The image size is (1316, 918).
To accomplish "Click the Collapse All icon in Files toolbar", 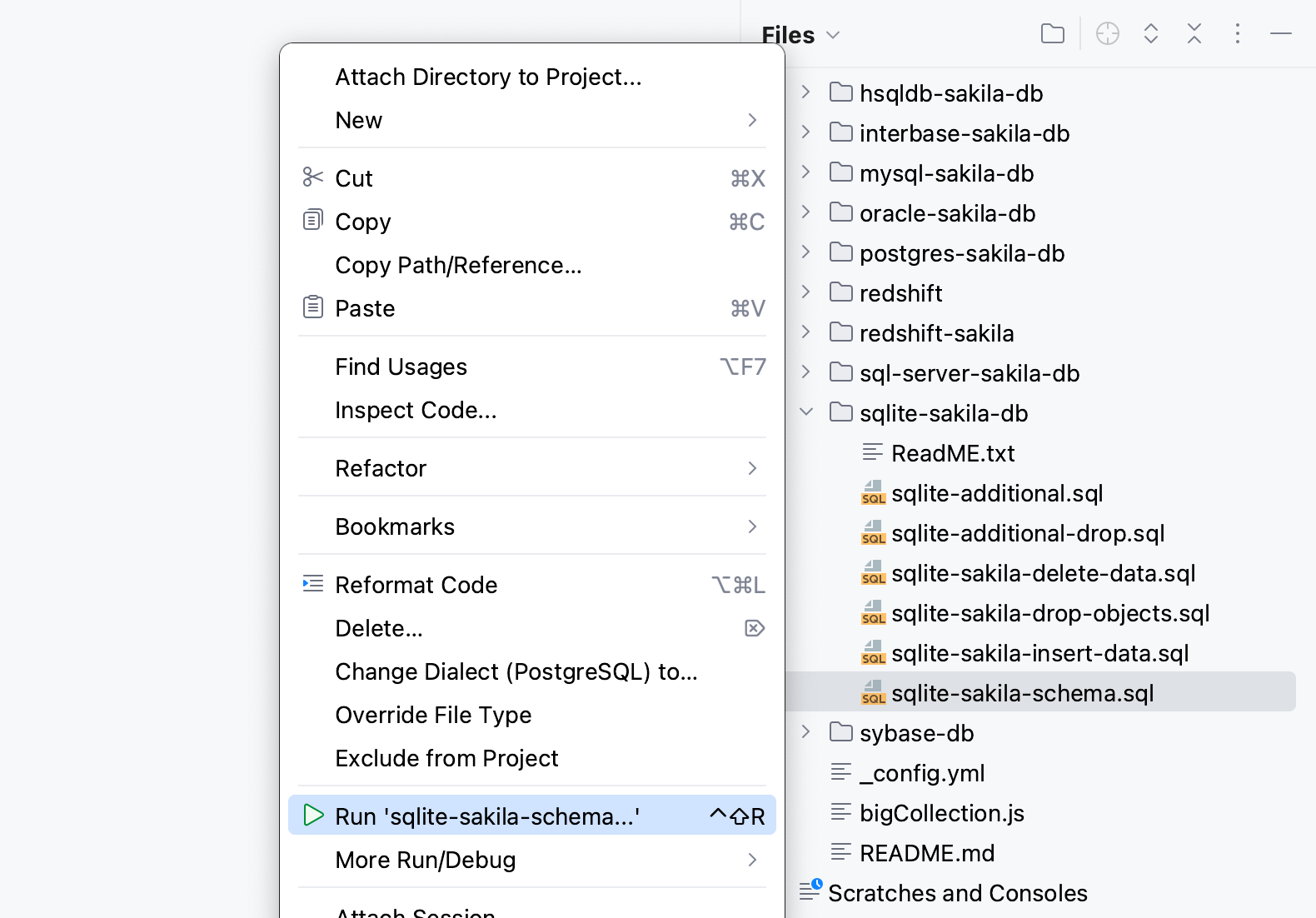I will pos(1194,34).
